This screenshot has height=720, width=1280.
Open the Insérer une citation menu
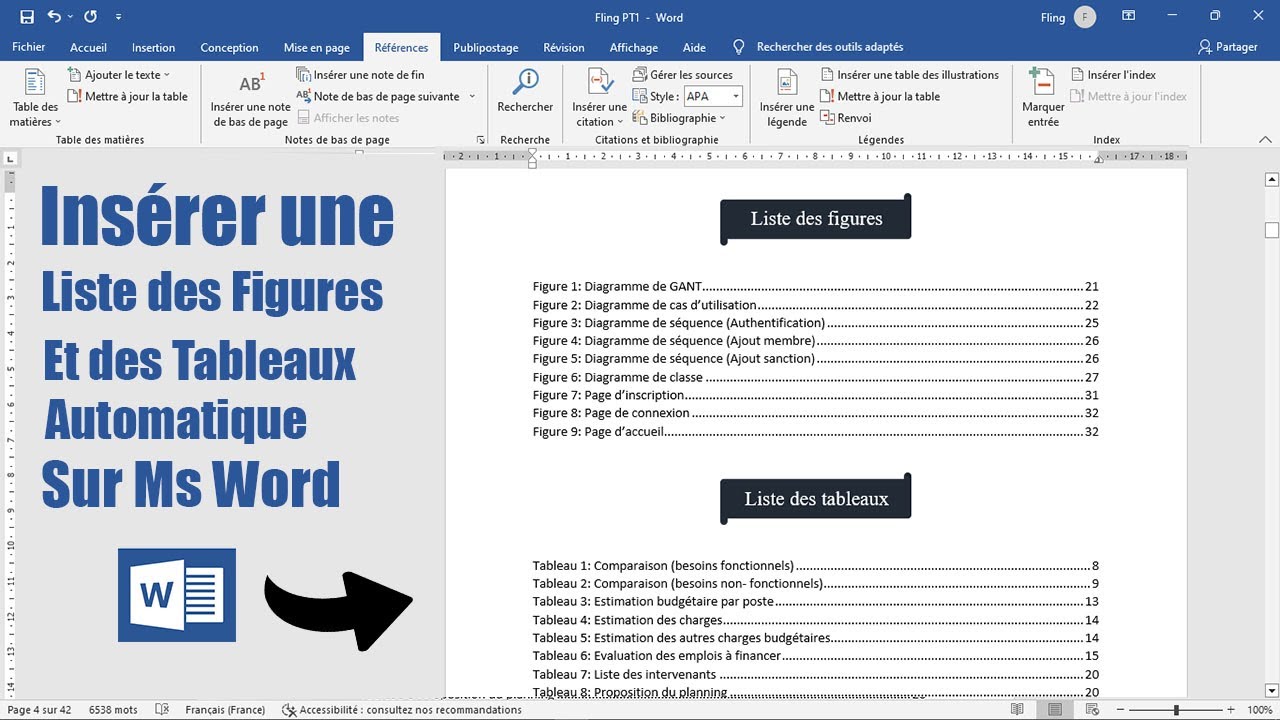coord(600,100)
